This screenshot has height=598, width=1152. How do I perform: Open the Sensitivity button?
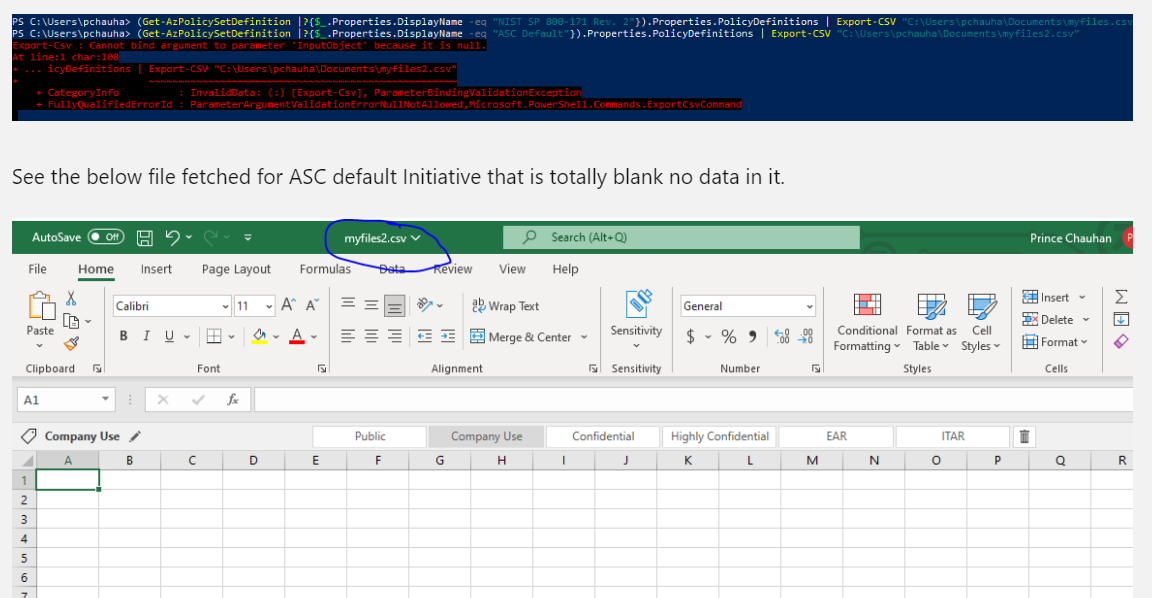point(636,319)
